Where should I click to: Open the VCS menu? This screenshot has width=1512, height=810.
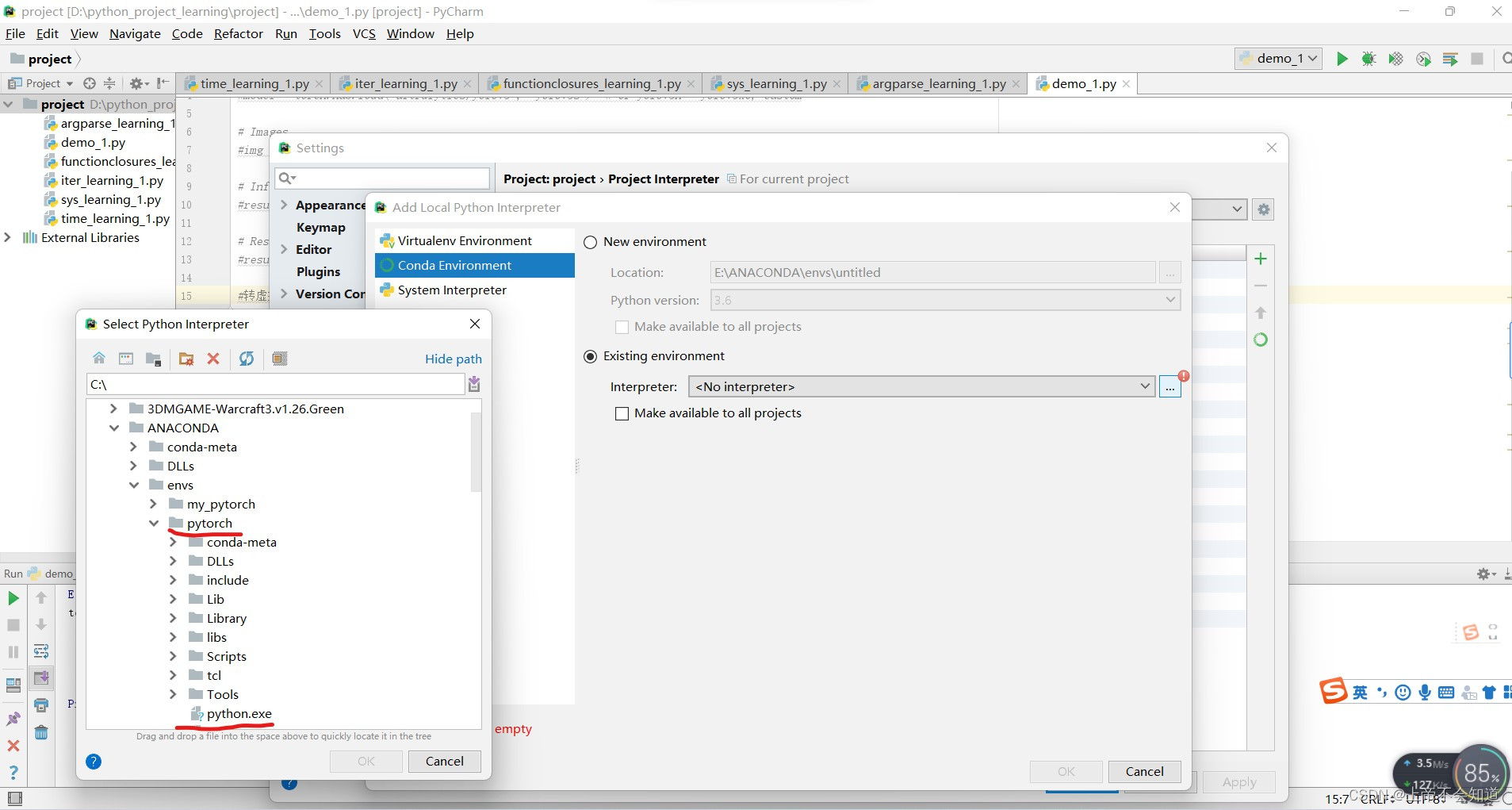(364, 33)
